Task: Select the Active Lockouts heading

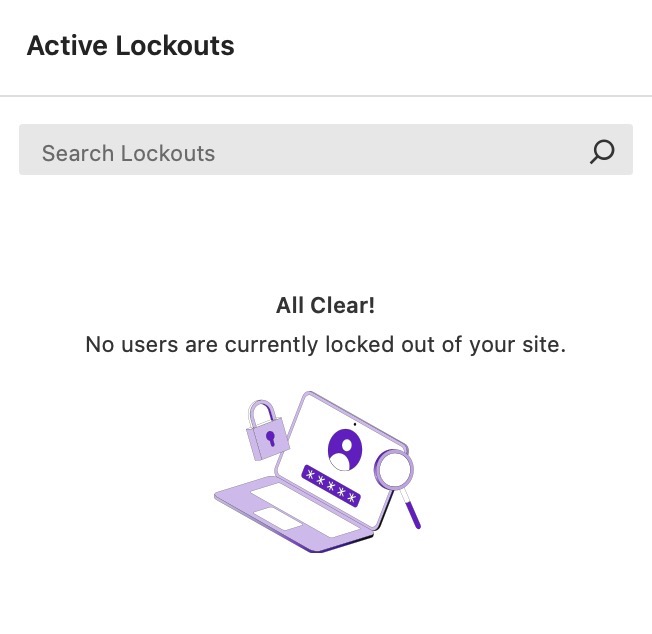Action: 130,45
